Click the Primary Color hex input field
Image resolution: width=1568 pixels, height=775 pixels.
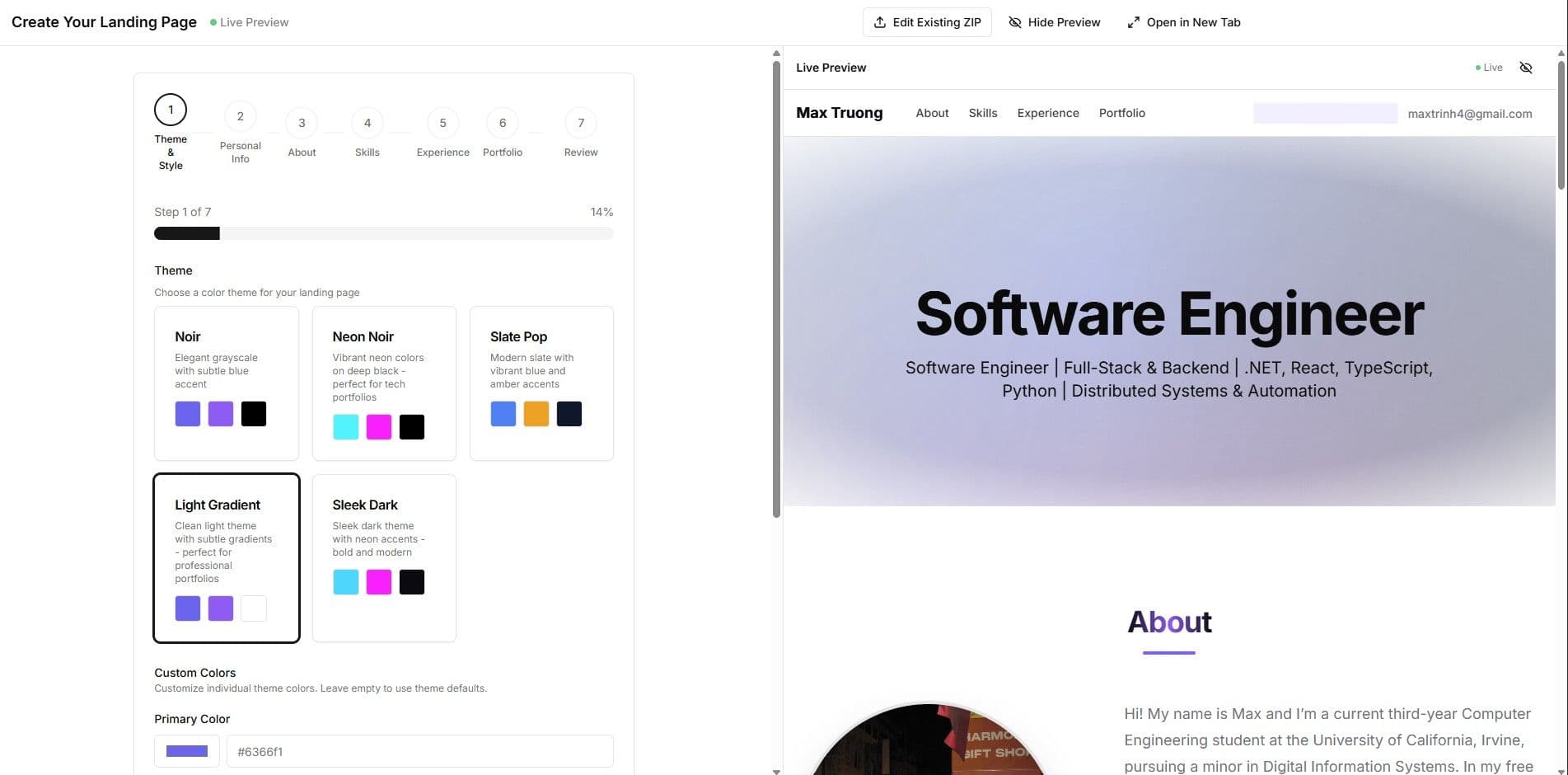click(x=419, y=751)
